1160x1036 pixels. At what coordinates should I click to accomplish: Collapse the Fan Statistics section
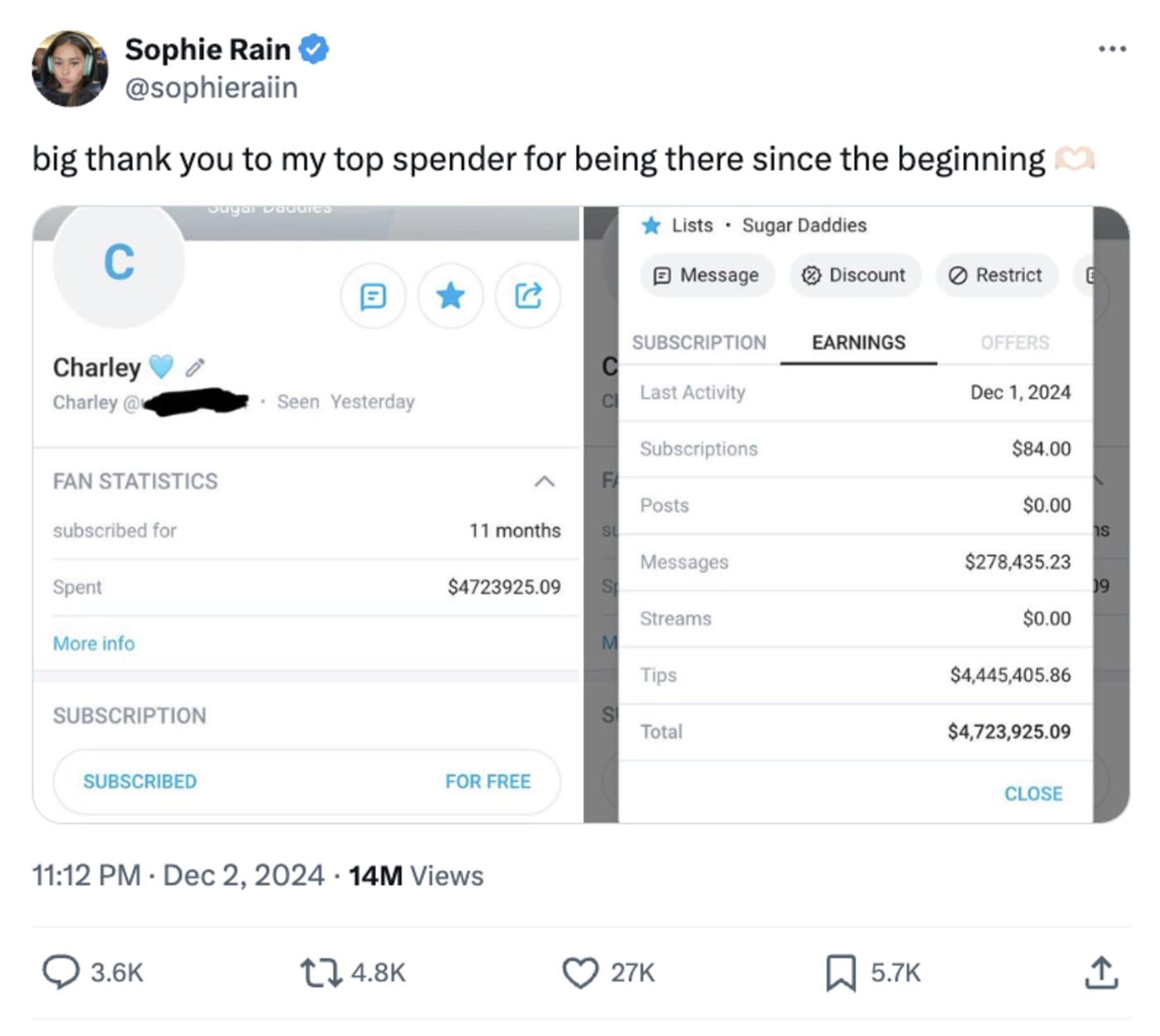pos(544,482)
